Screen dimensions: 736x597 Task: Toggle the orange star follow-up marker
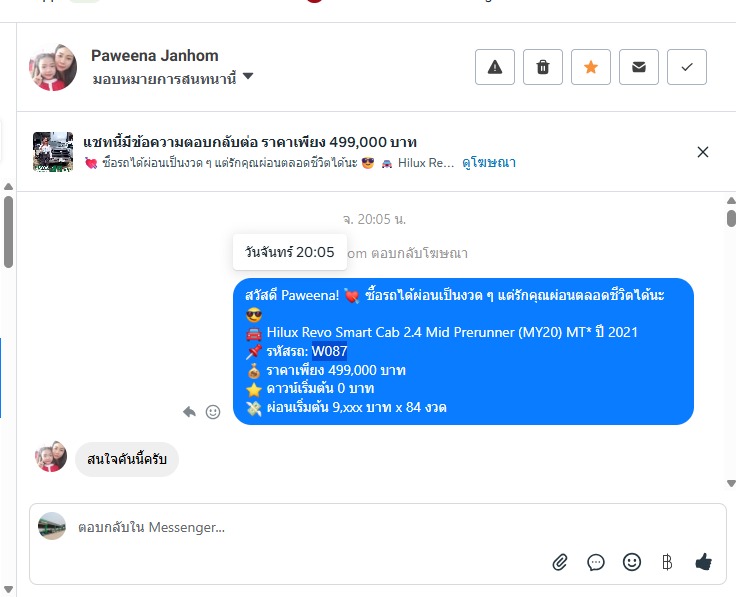point(590,67)
